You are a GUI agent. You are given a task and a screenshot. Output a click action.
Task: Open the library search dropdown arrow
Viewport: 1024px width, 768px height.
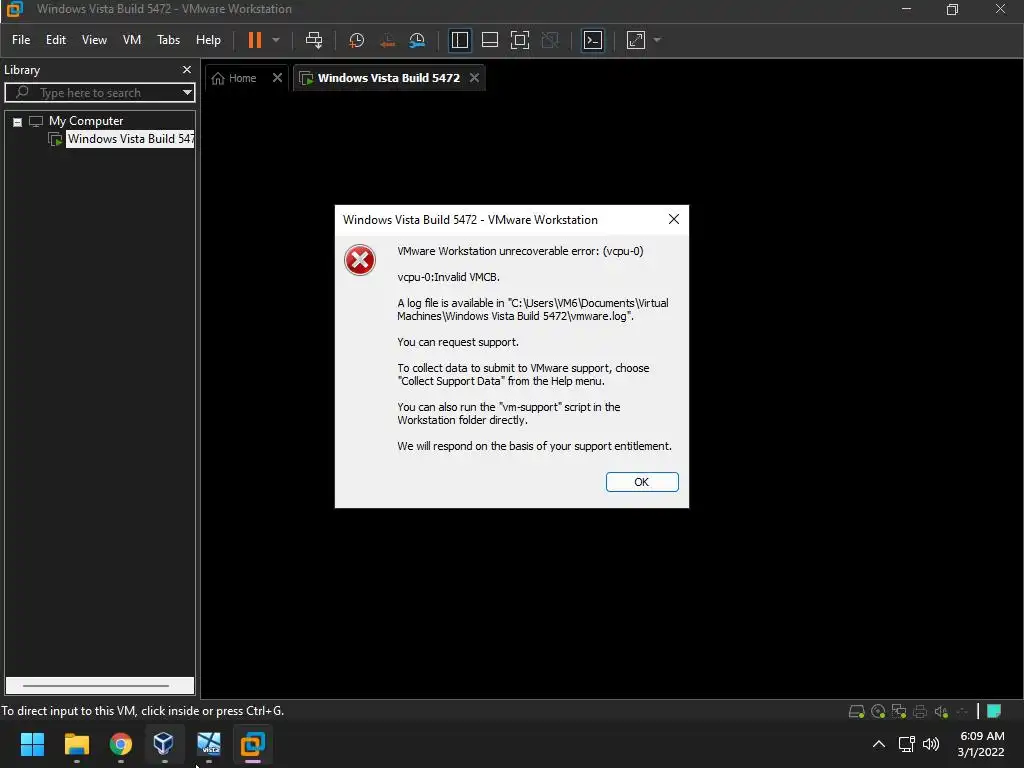(187, 93)
